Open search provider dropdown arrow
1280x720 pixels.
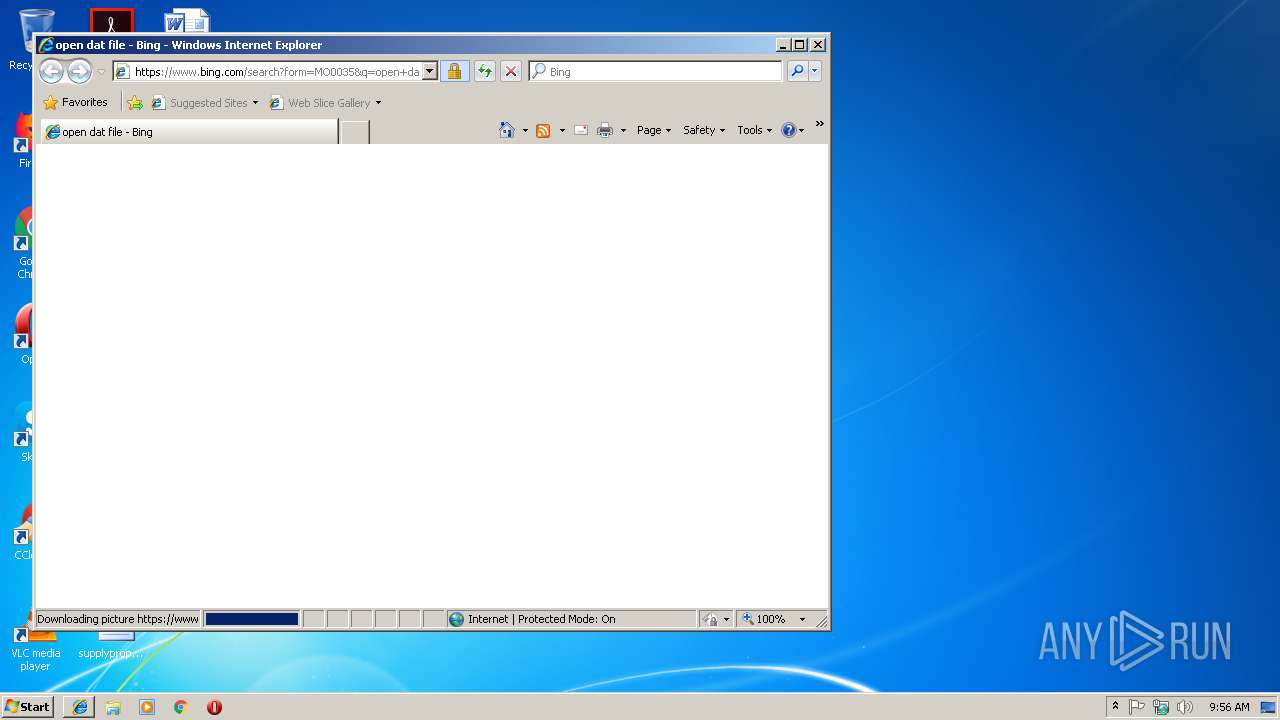[815, 71]
